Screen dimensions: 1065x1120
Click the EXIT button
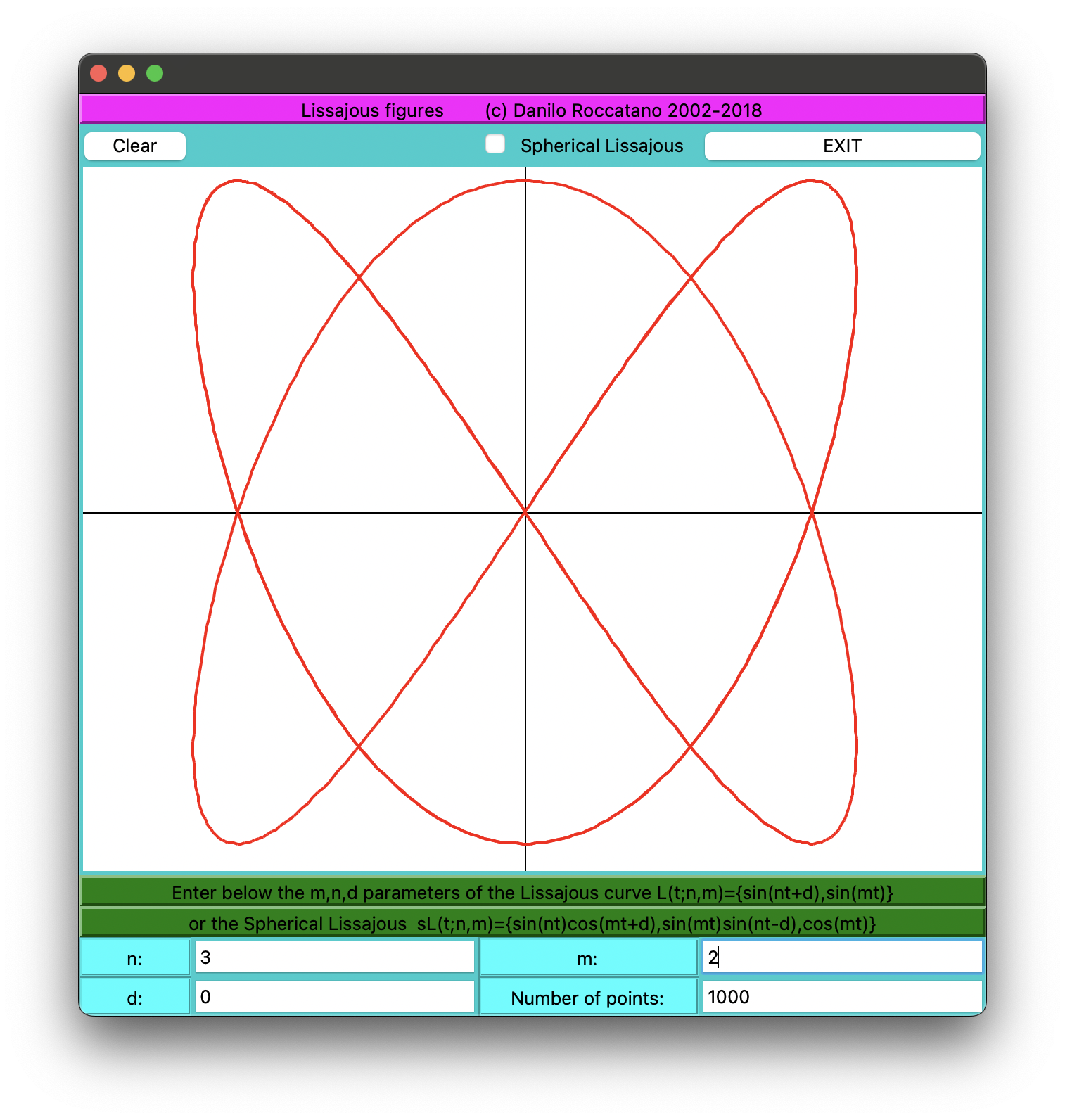point(842,146)
